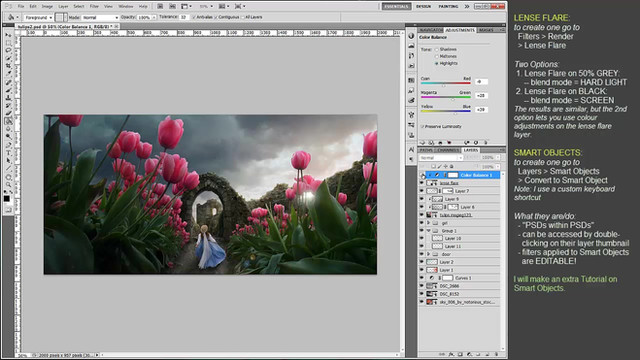Select the Dodge tool
This screenshot has width=640, height=360.
tap(8, 137)
